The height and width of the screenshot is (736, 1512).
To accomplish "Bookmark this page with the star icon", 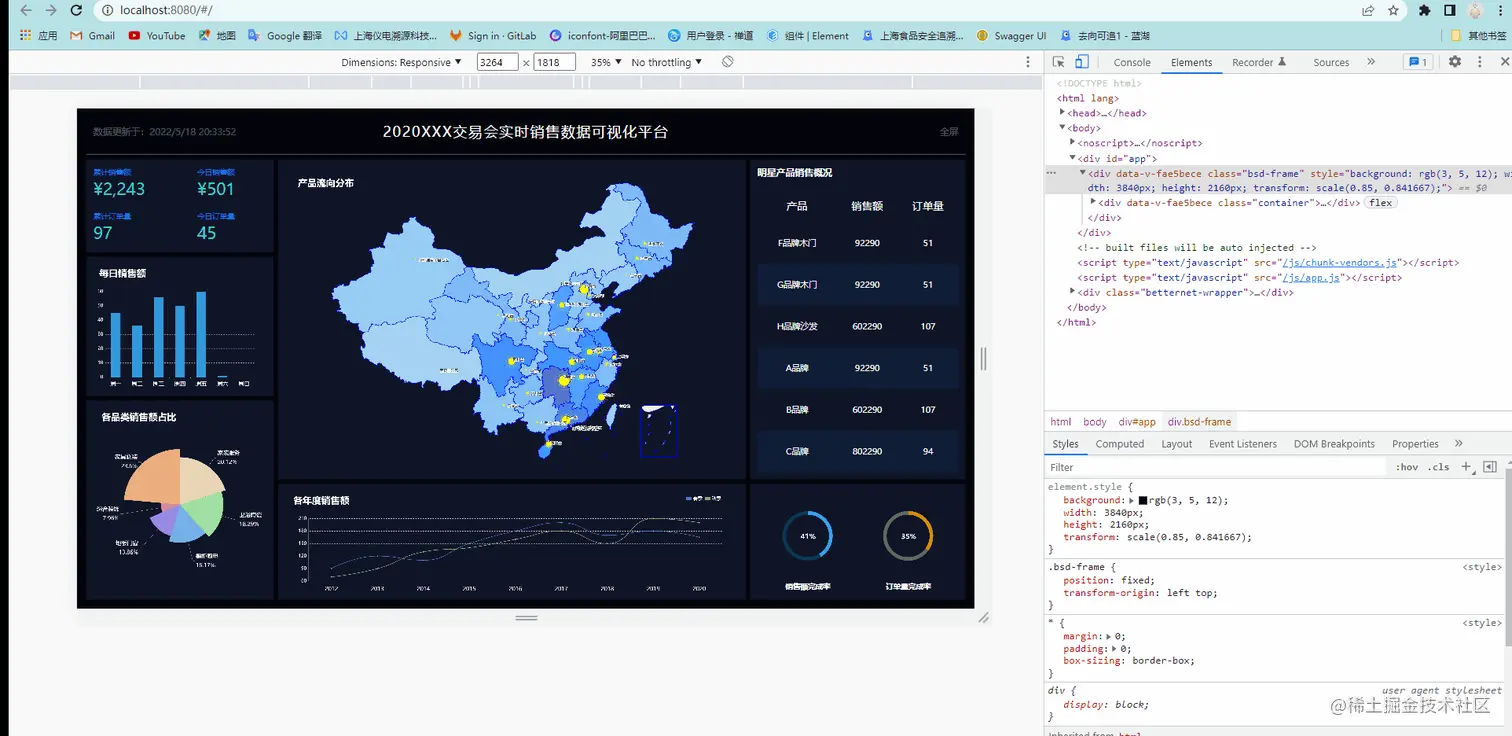I will 1394,10.
